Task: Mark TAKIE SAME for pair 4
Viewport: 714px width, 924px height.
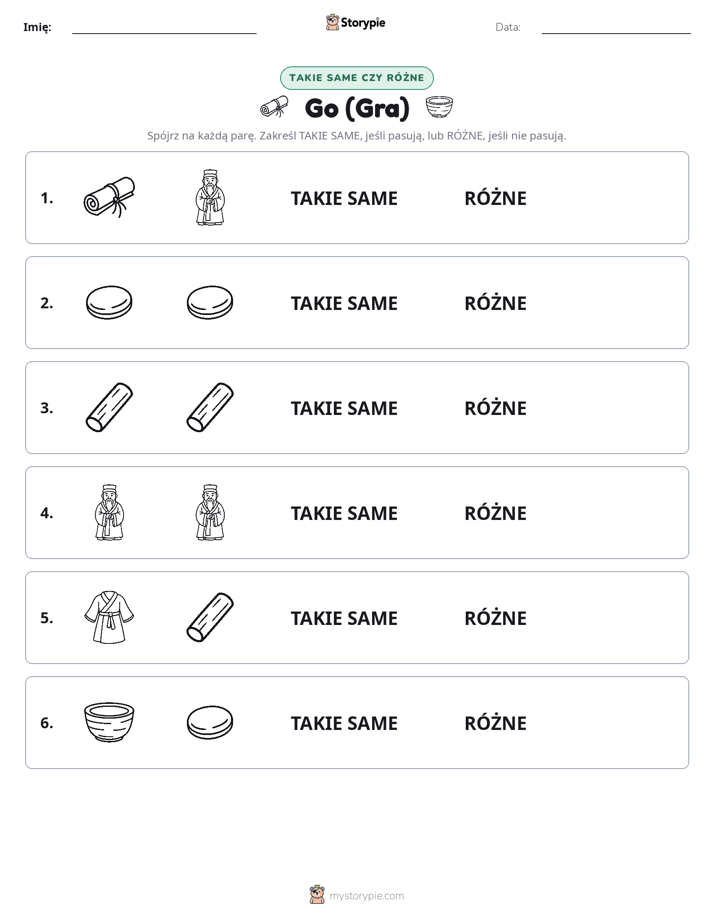Action: tap(344, 513)
